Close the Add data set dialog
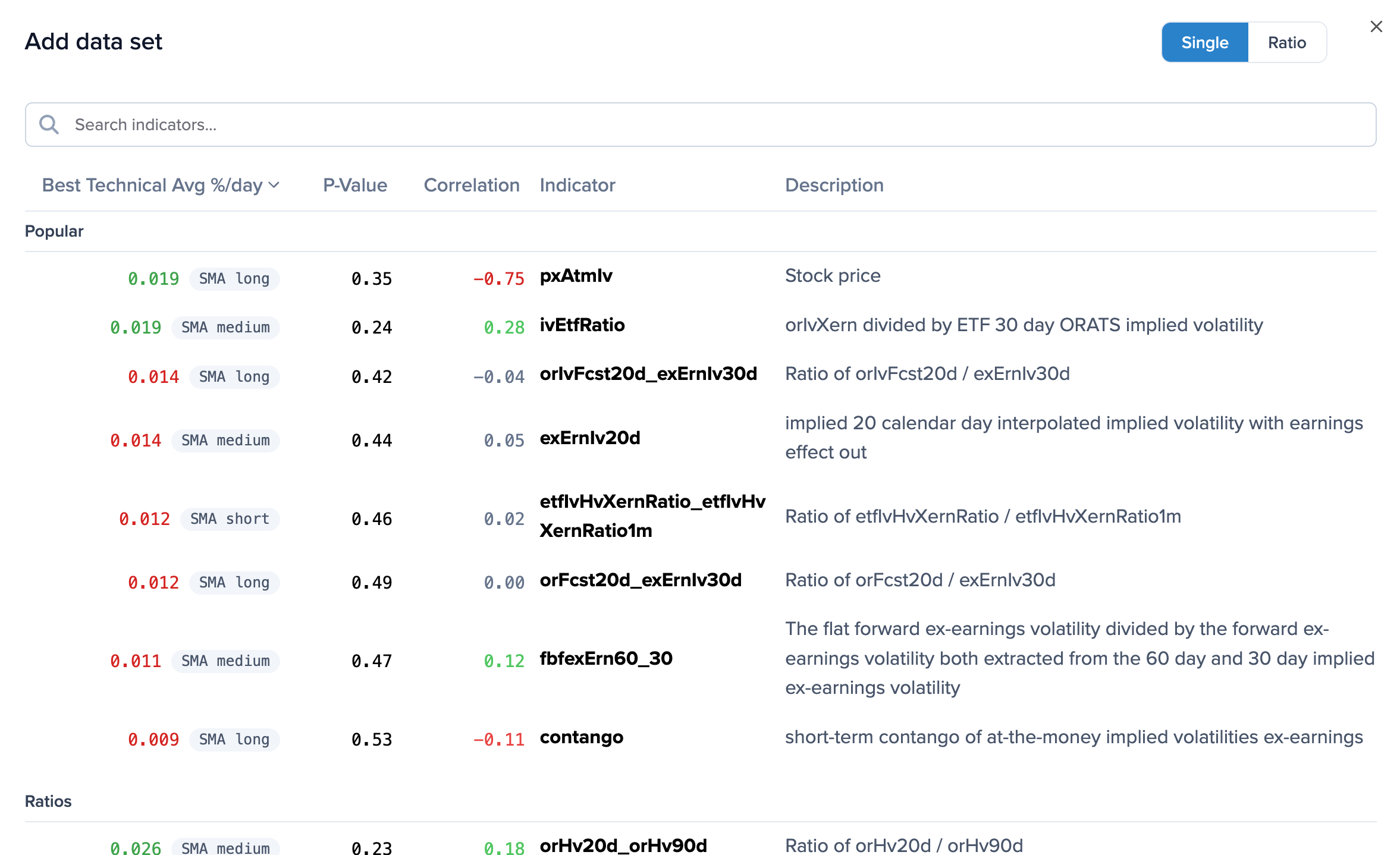This screenshot has width=1400, height=855. click(1376, 27)
